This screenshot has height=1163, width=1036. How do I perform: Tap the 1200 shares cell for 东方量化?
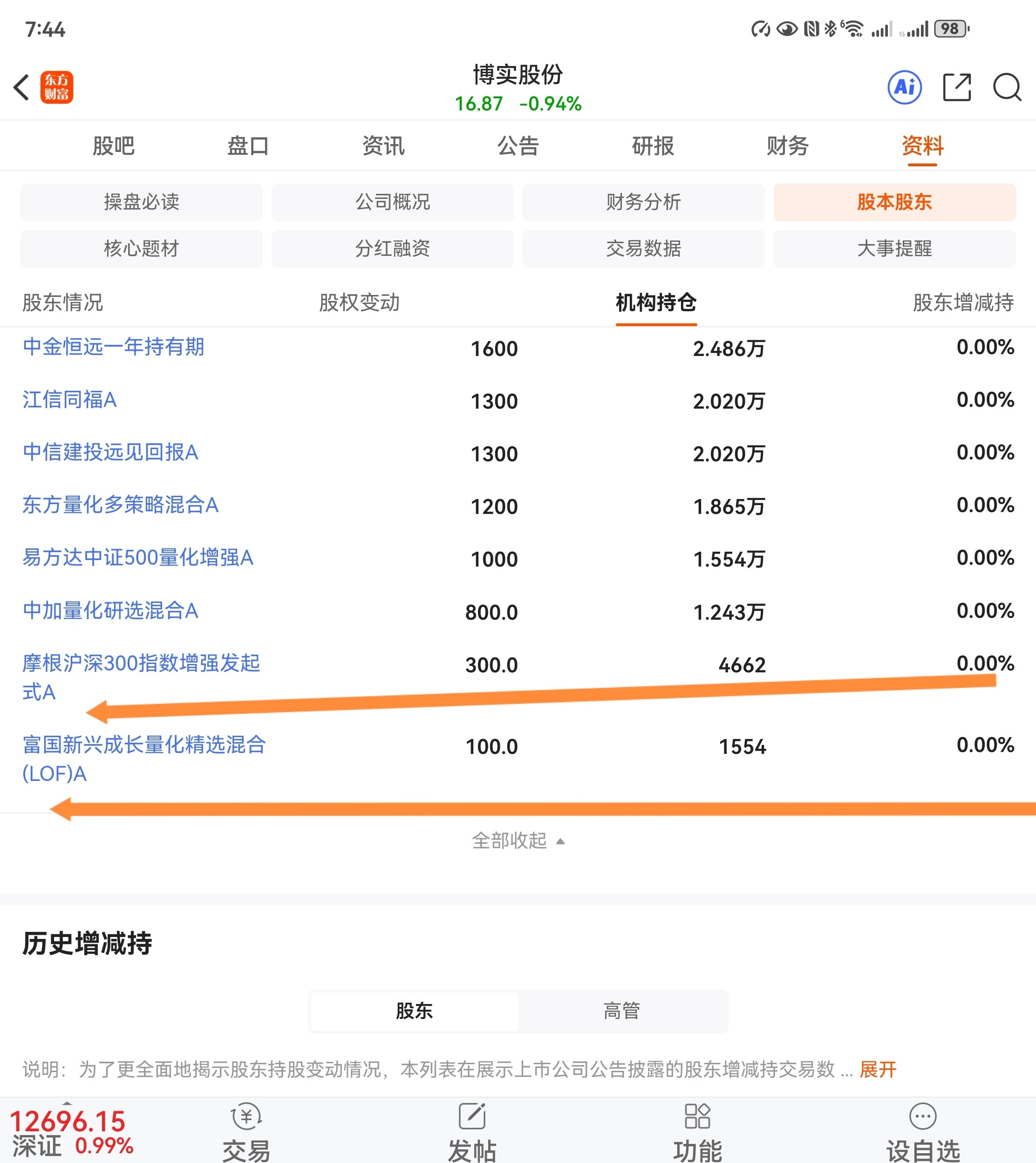click(494, 506)
